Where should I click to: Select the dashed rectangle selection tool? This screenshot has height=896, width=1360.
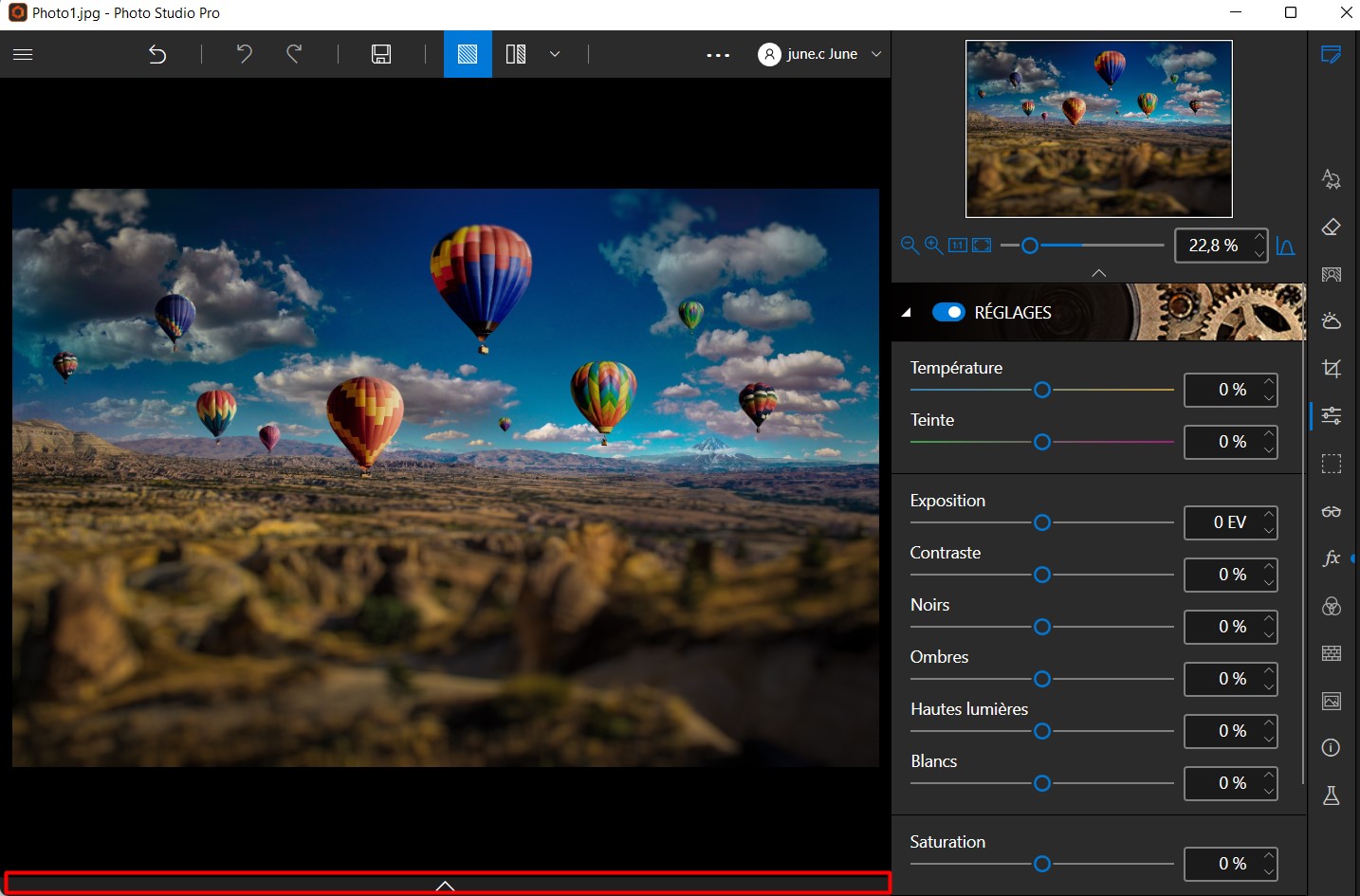[1332, 464]
